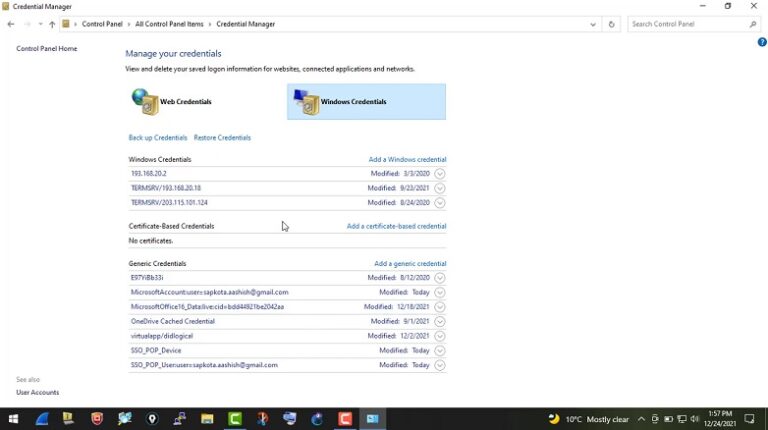Image resolution: width=768 pixels, height=430 pixels.
Task: Expand the 193.168.20.2 credential entry
Action: (x=440, y=174)
